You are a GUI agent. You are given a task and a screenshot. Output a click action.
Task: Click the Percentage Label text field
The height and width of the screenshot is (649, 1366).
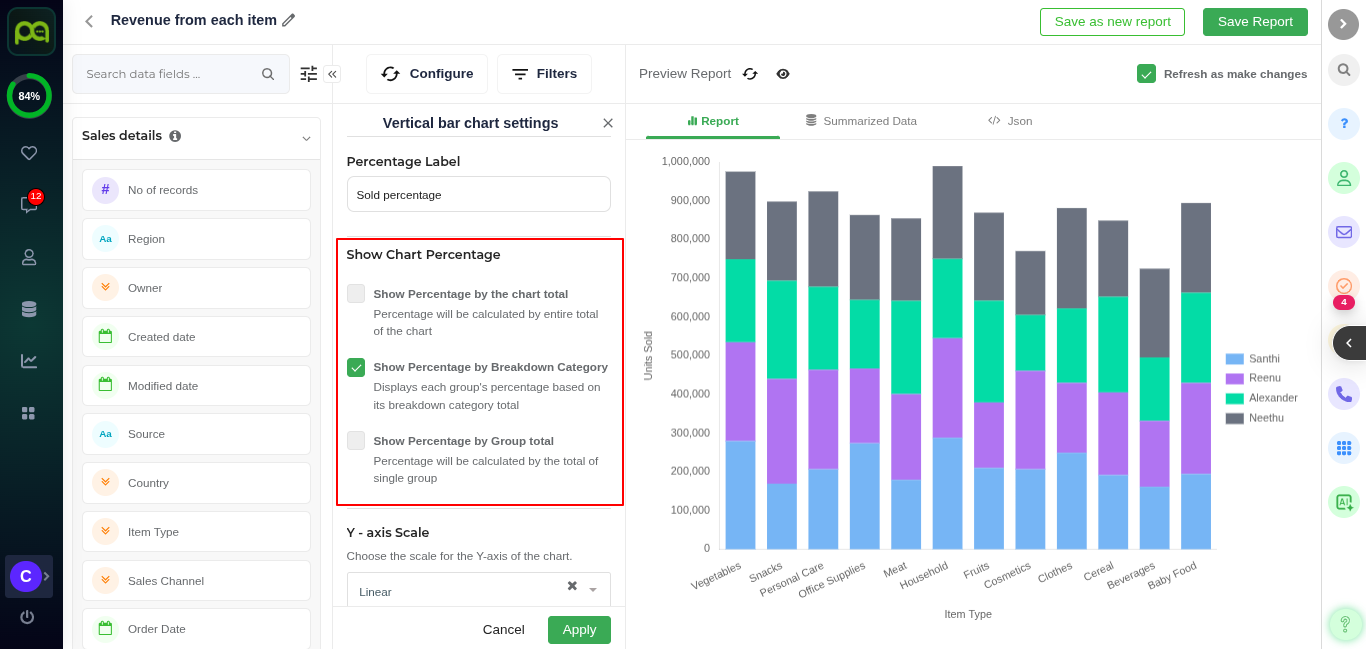(478, 195)
